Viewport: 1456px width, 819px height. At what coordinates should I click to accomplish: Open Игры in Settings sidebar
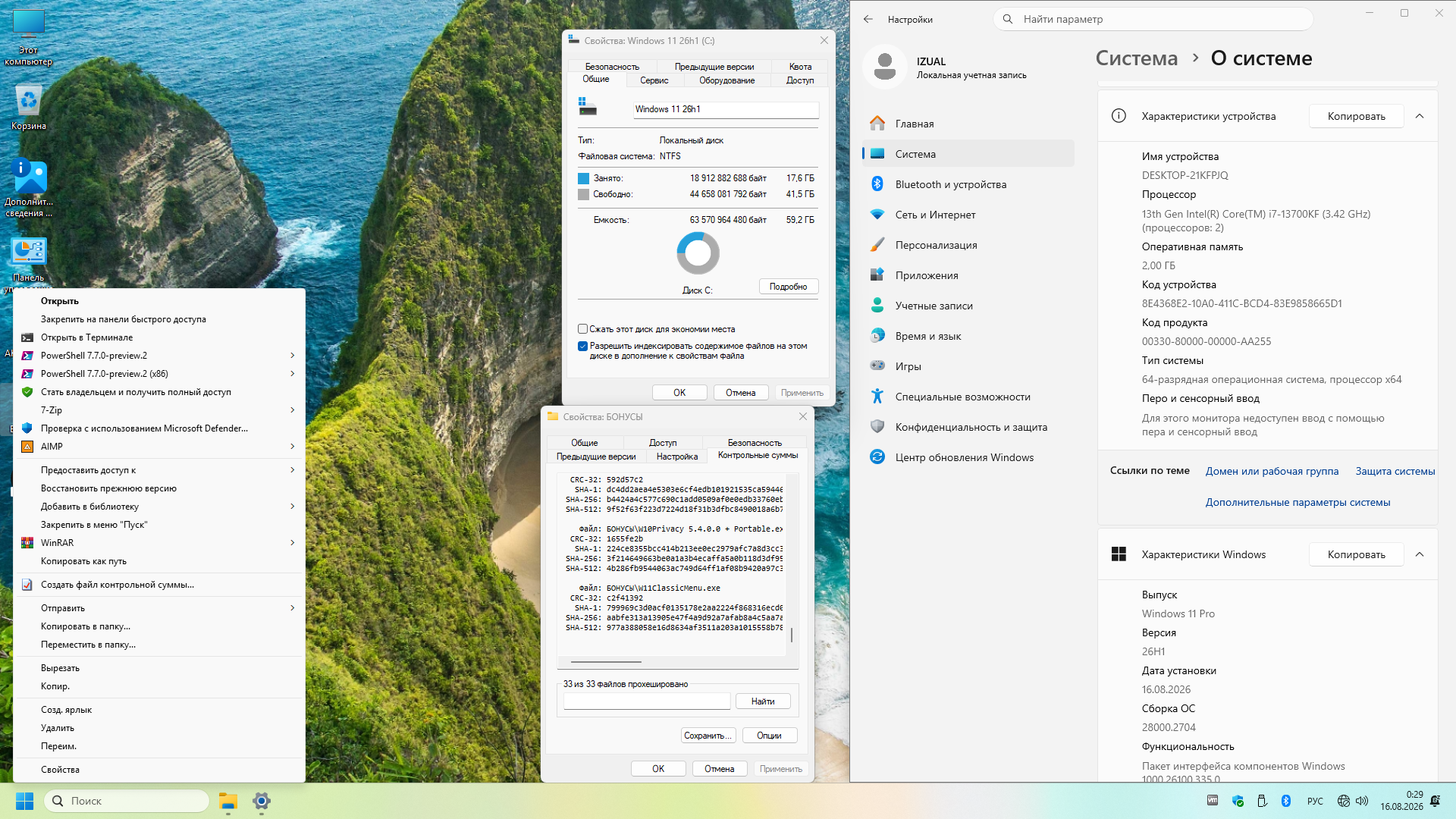968,366
